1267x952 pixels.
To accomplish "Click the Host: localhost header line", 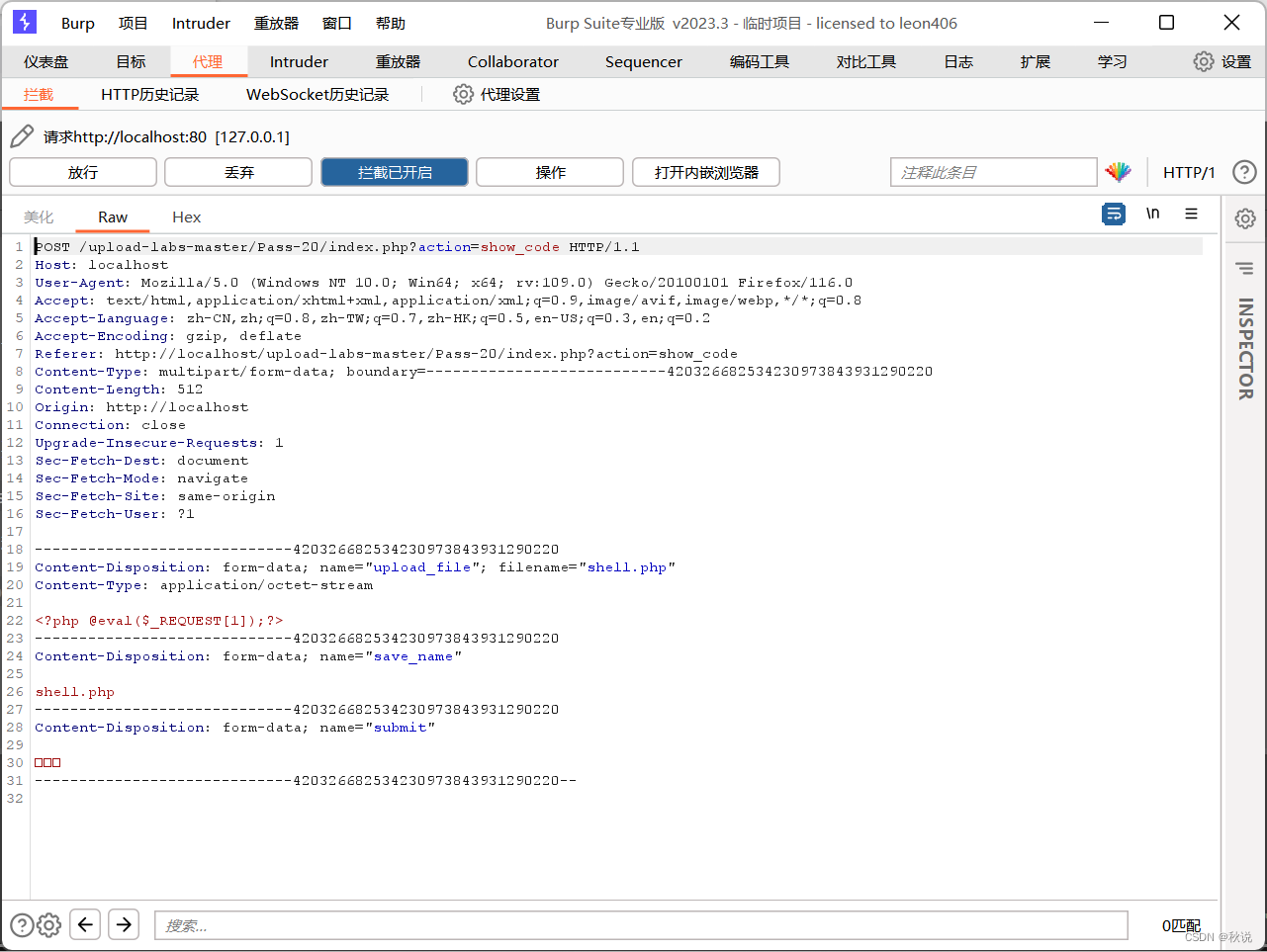I will tap(102, 265).
